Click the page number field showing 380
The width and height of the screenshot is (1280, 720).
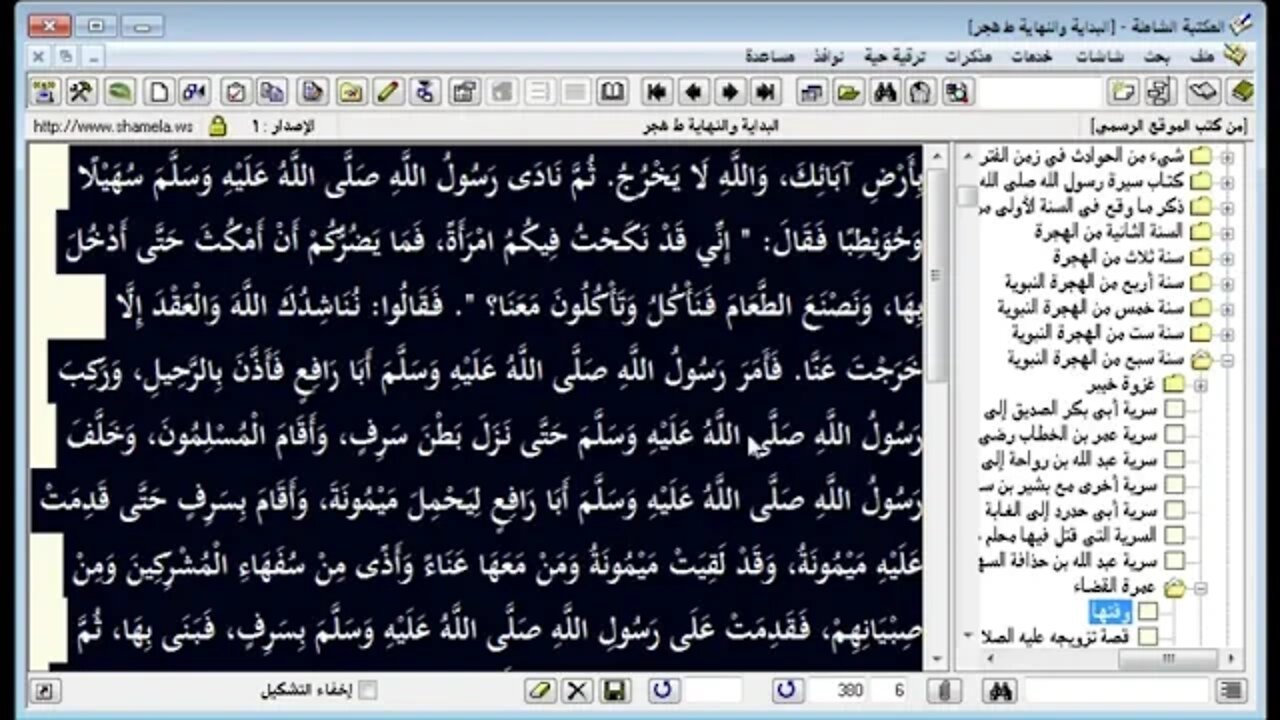tap(836, 690)
